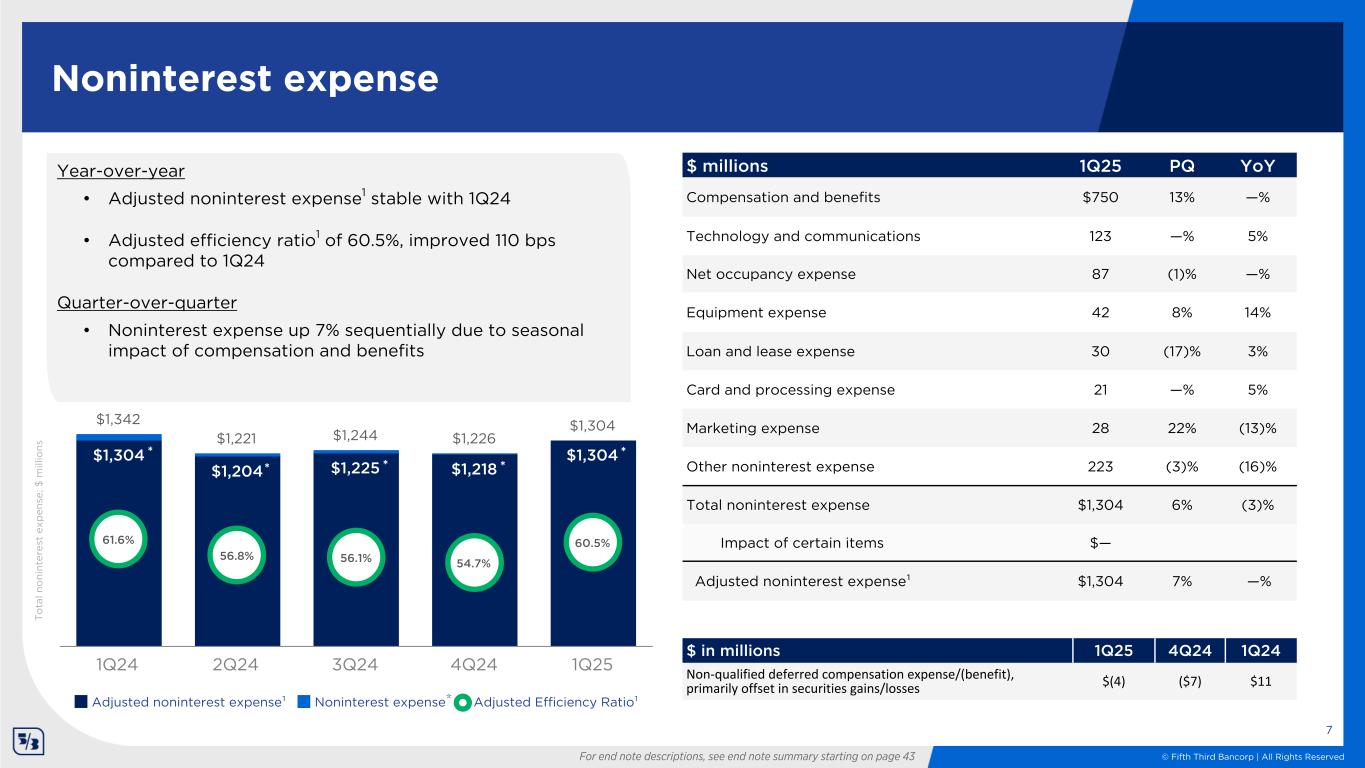Select the Compensation and benefits row

[x=782, y=197]
